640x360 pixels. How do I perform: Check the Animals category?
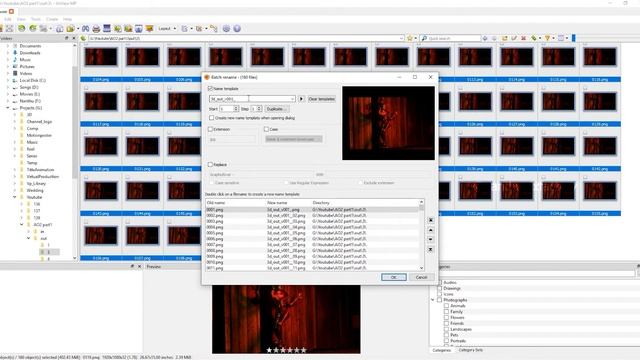point(447,306)
